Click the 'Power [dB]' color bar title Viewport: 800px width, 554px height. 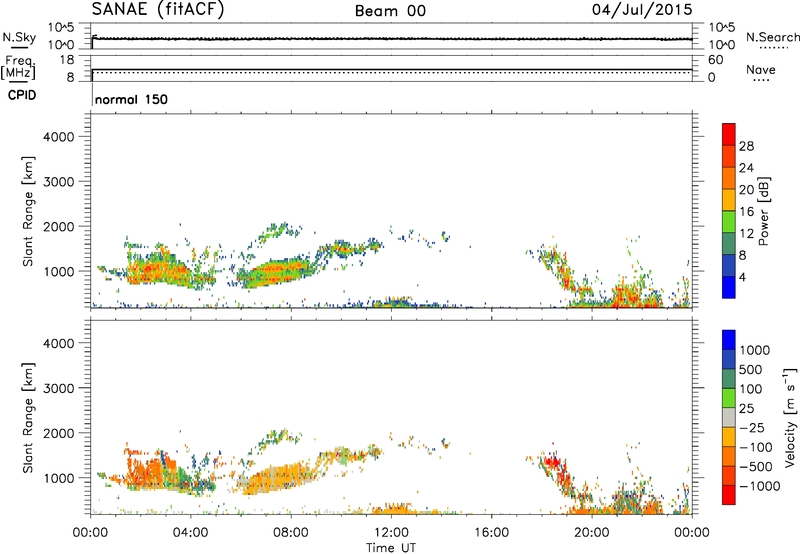(x=764, y=211)
